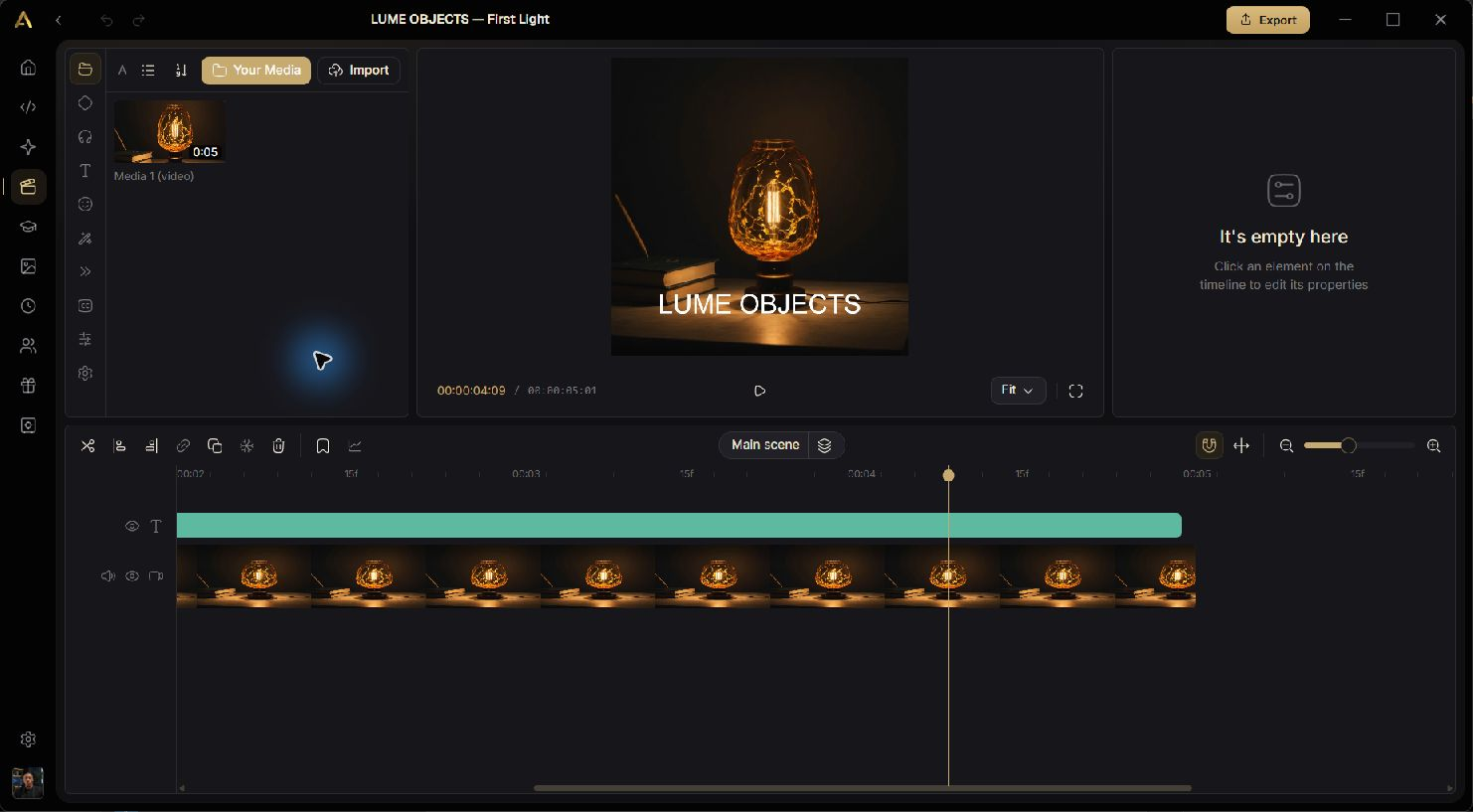
Task: Delete selected clip with trash icon
Action: [x=278, y=446]
